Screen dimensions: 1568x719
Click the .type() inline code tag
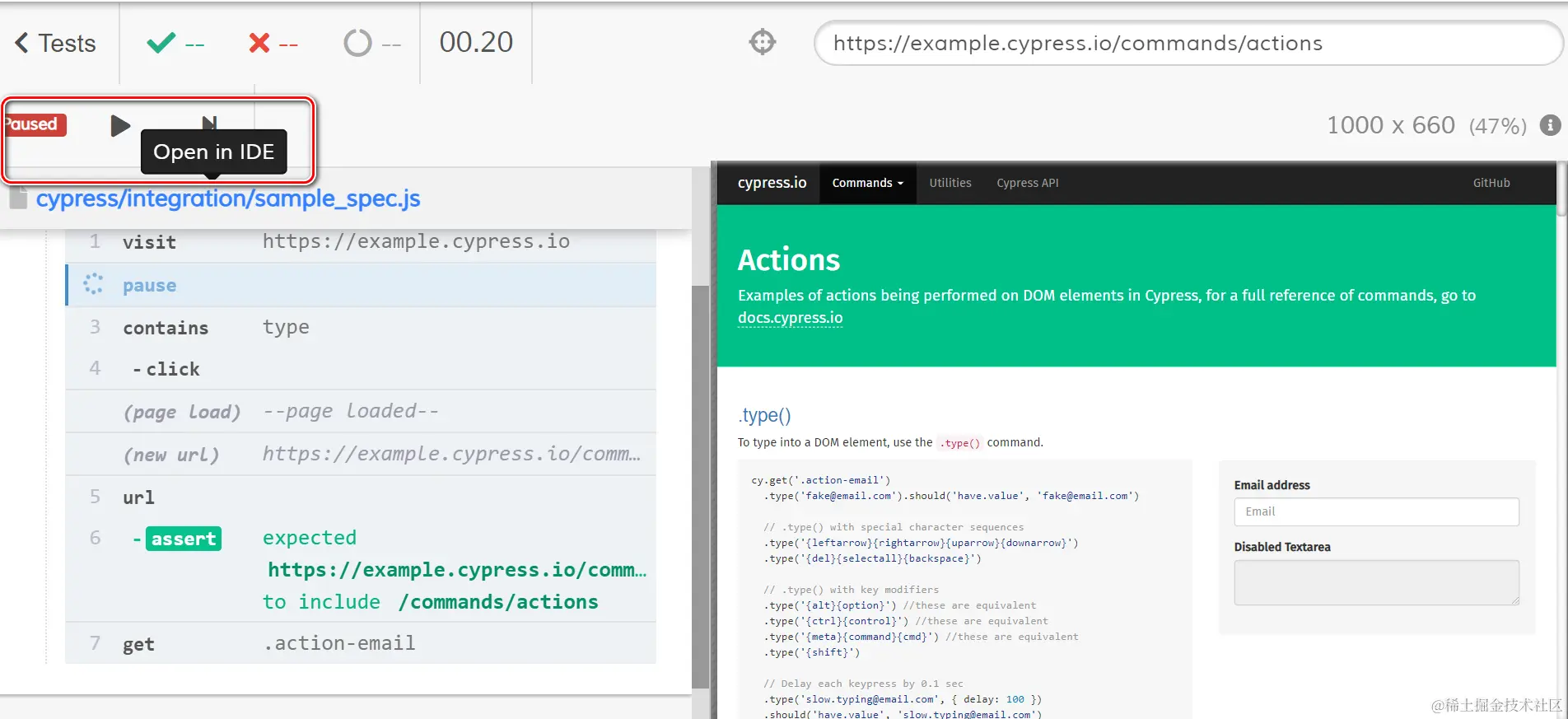(960, 443)
